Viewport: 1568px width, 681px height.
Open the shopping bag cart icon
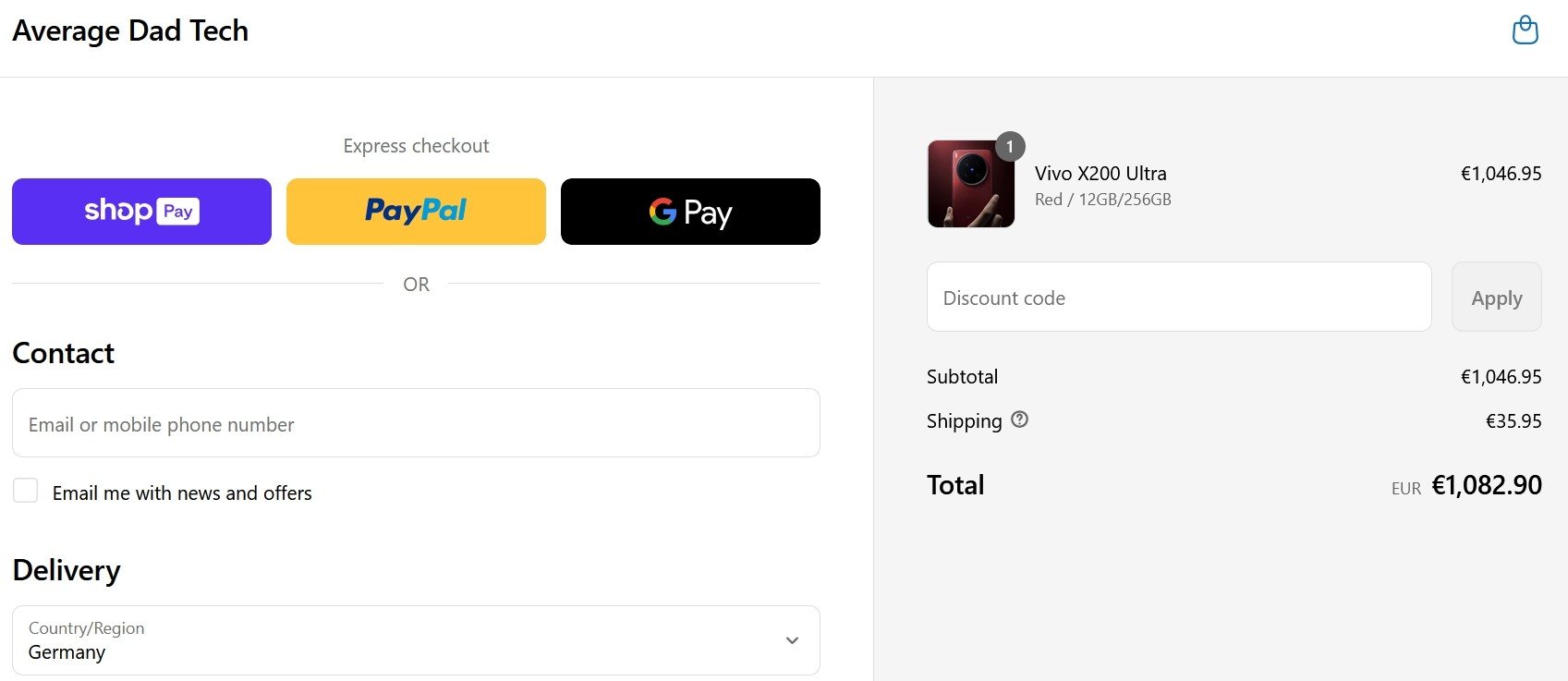click(1525, 30)
